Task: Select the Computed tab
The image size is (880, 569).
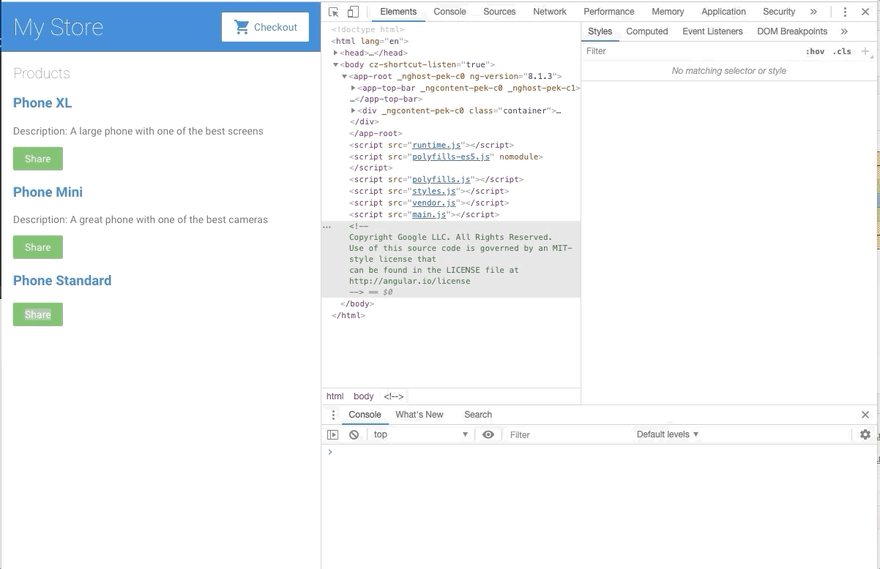Action: (x=647, y=31)
